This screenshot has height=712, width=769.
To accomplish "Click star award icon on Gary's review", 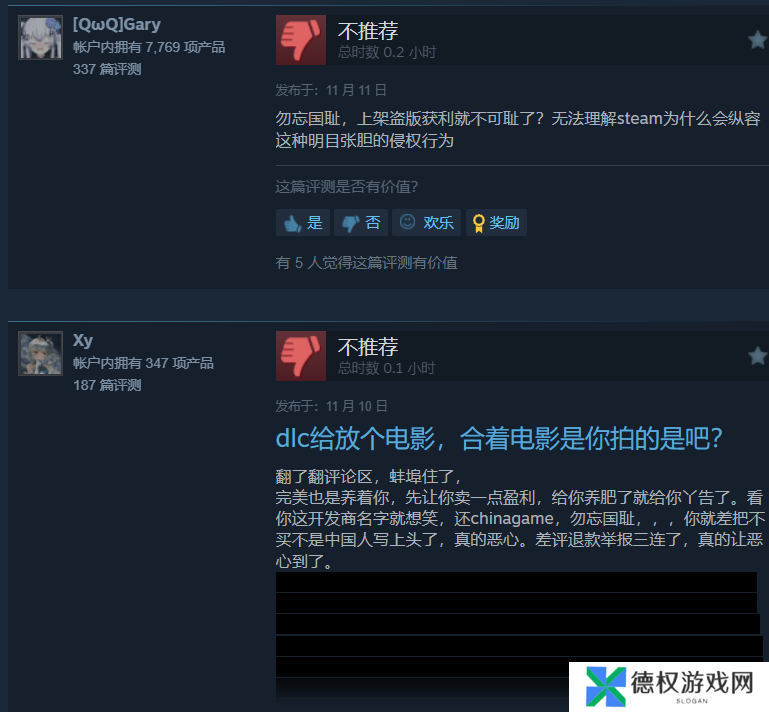I will tap(758, 40).
